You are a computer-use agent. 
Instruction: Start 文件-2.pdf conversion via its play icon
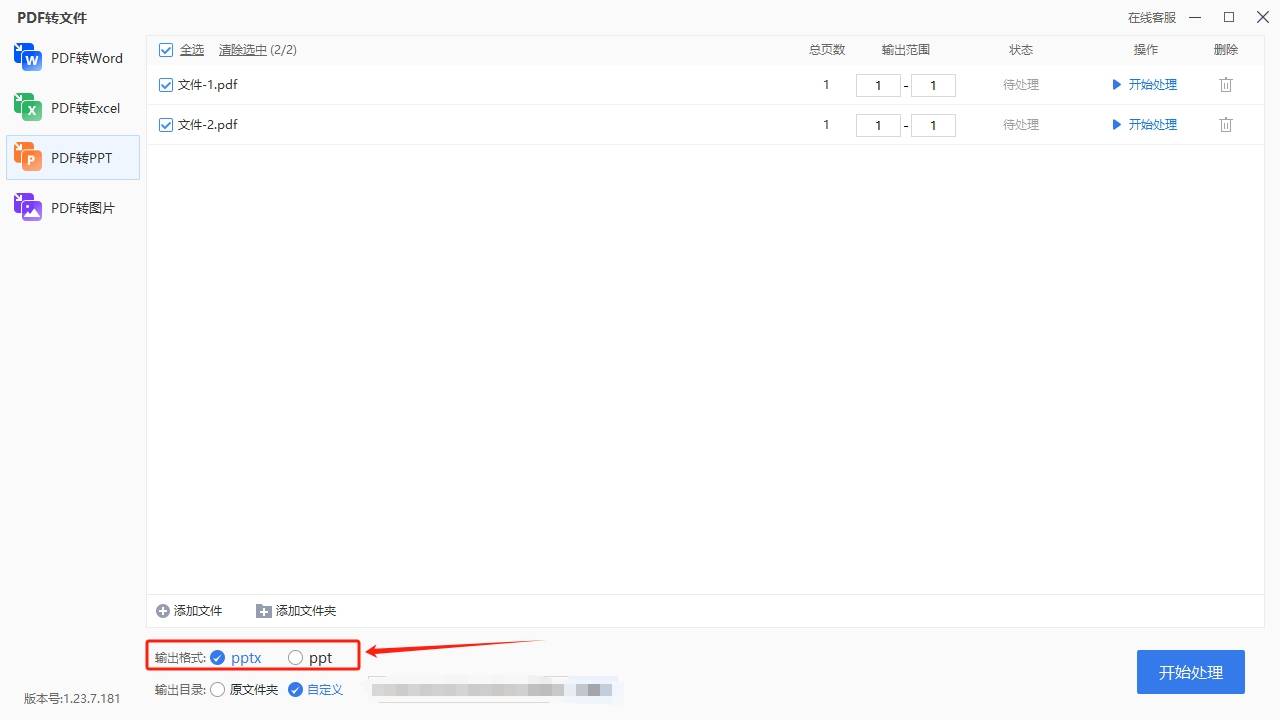pyautogui.click(x=1117, y=124)
